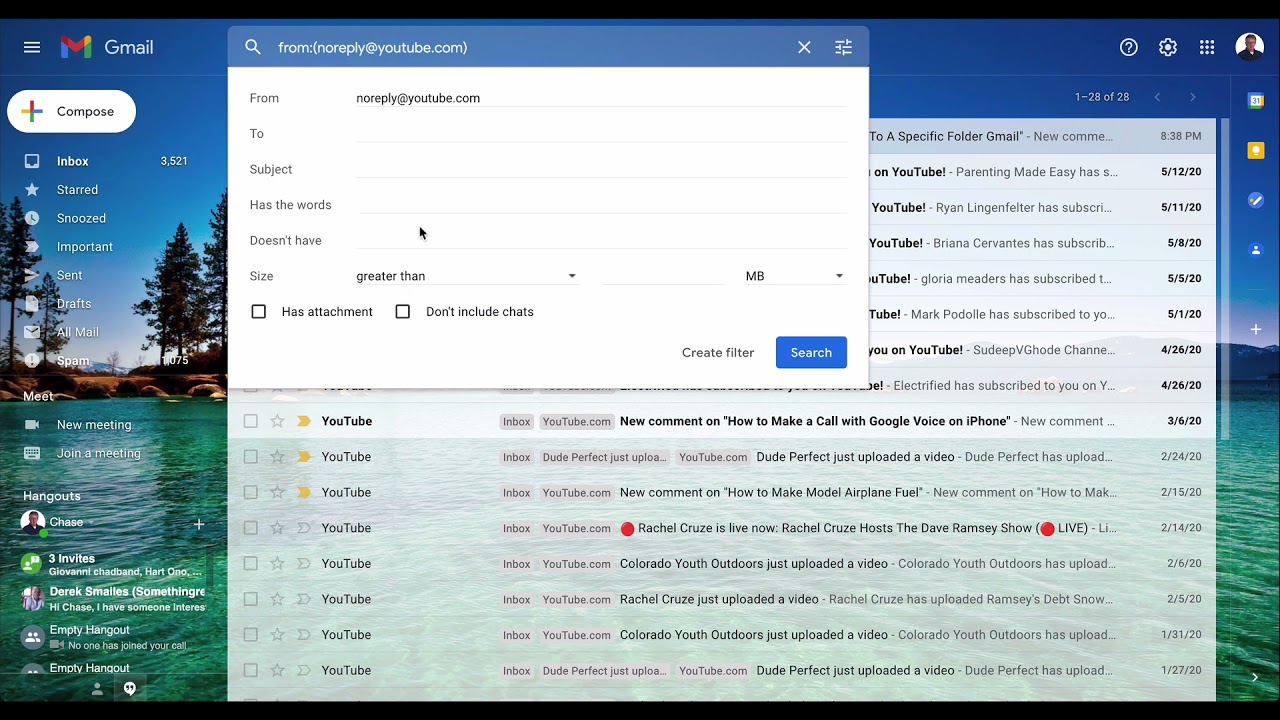The height and width of the screenshot is (720, 1280).
Task: Expand the Chase Hangouts status dropdown
Action: point(92,522)
